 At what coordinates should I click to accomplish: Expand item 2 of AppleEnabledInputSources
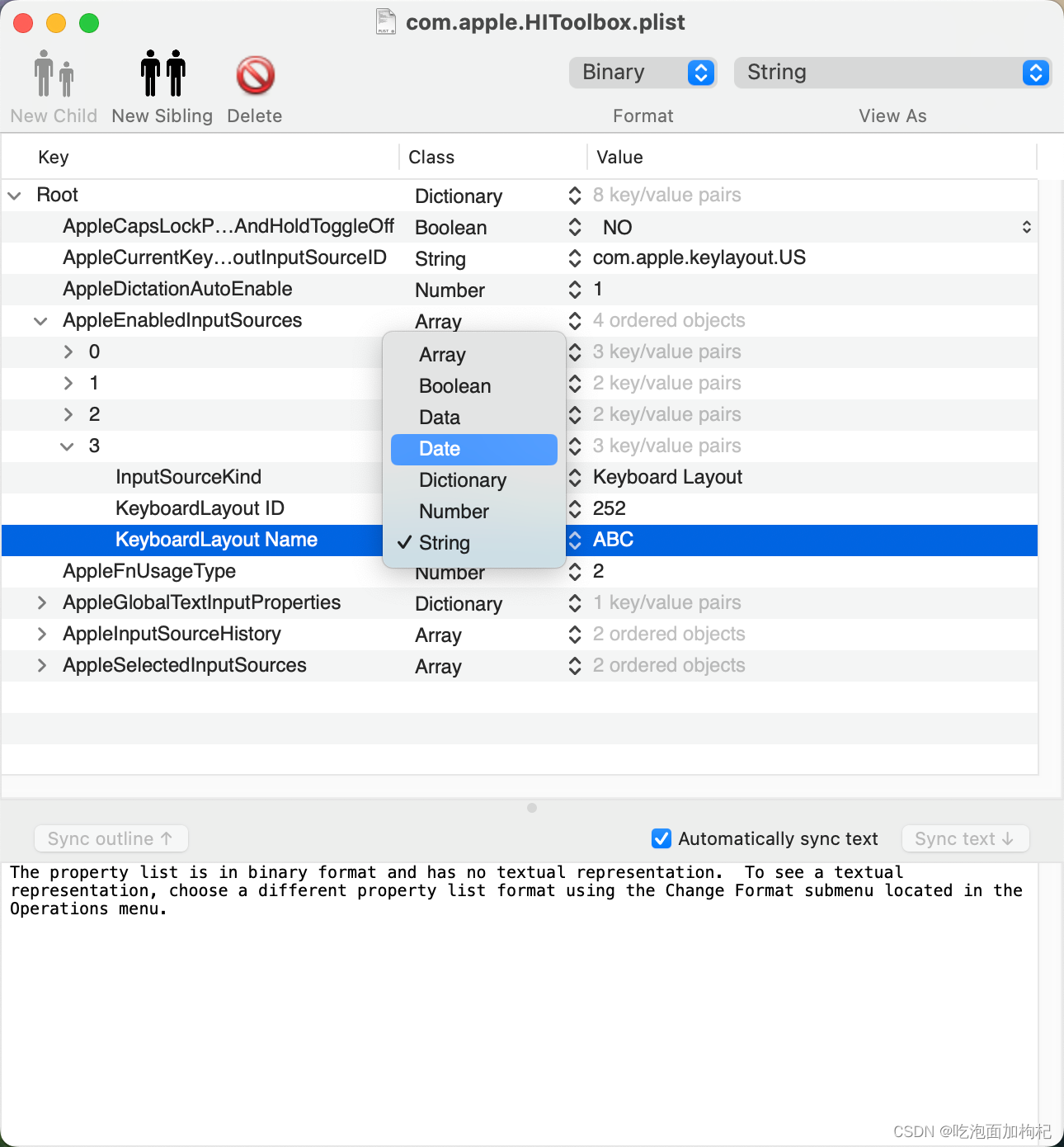tap(68, 415)
